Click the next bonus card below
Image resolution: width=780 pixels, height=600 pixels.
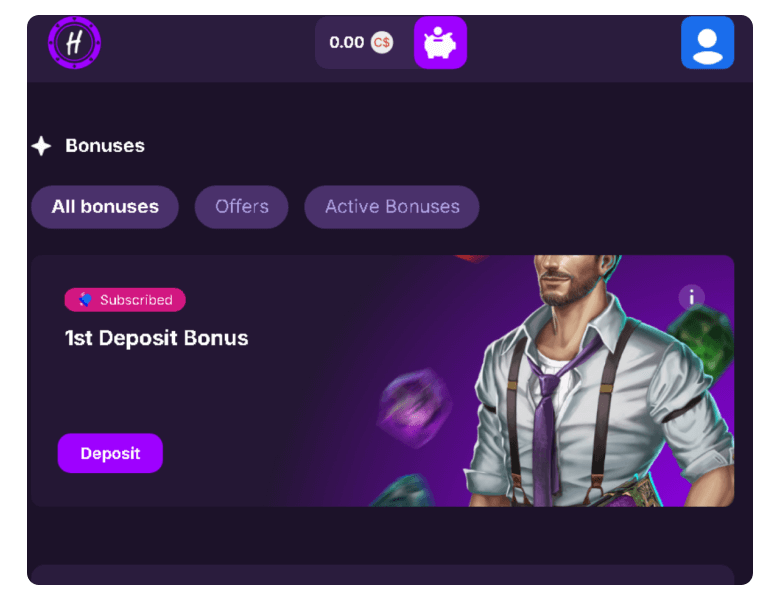(383, 575)
